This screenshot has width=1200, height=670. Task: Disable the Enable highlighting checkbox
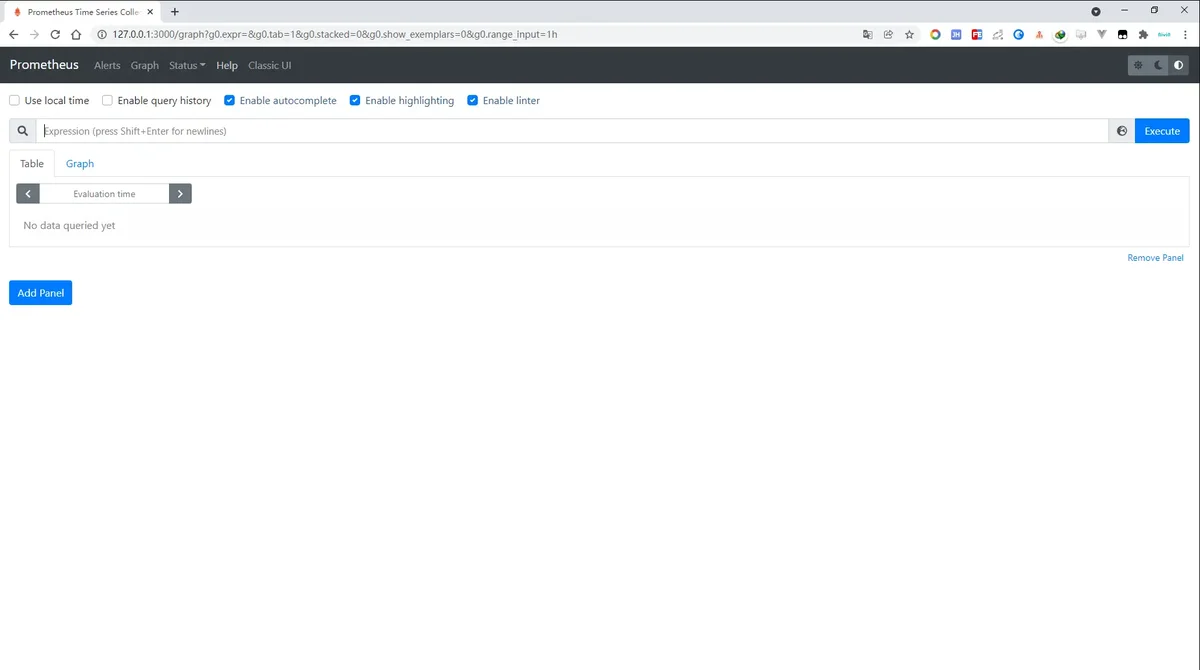pyautogui.click(x=355, y=101)
